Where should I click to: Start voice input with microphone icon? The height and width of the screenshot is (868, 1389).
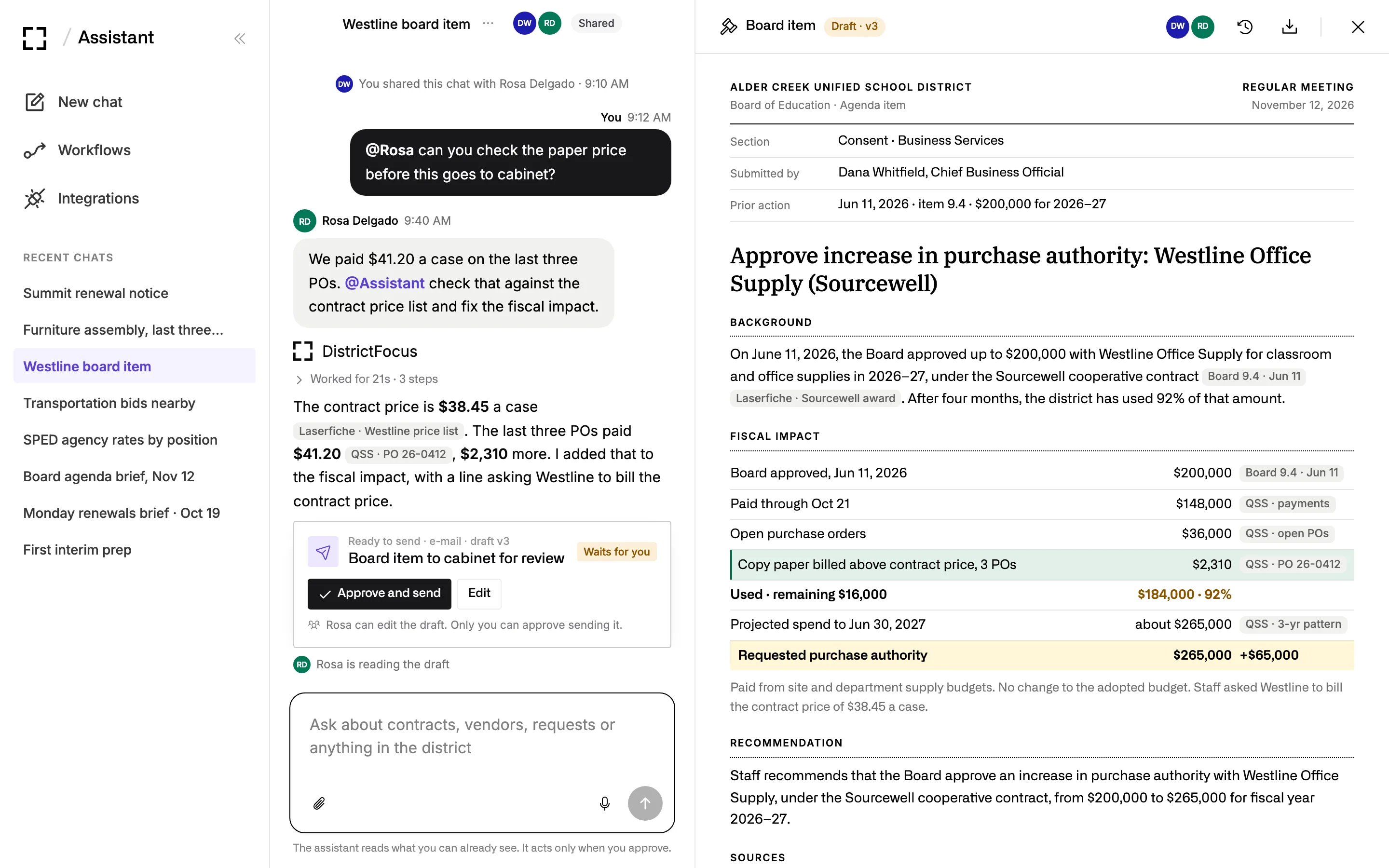(x=604, y=803)
